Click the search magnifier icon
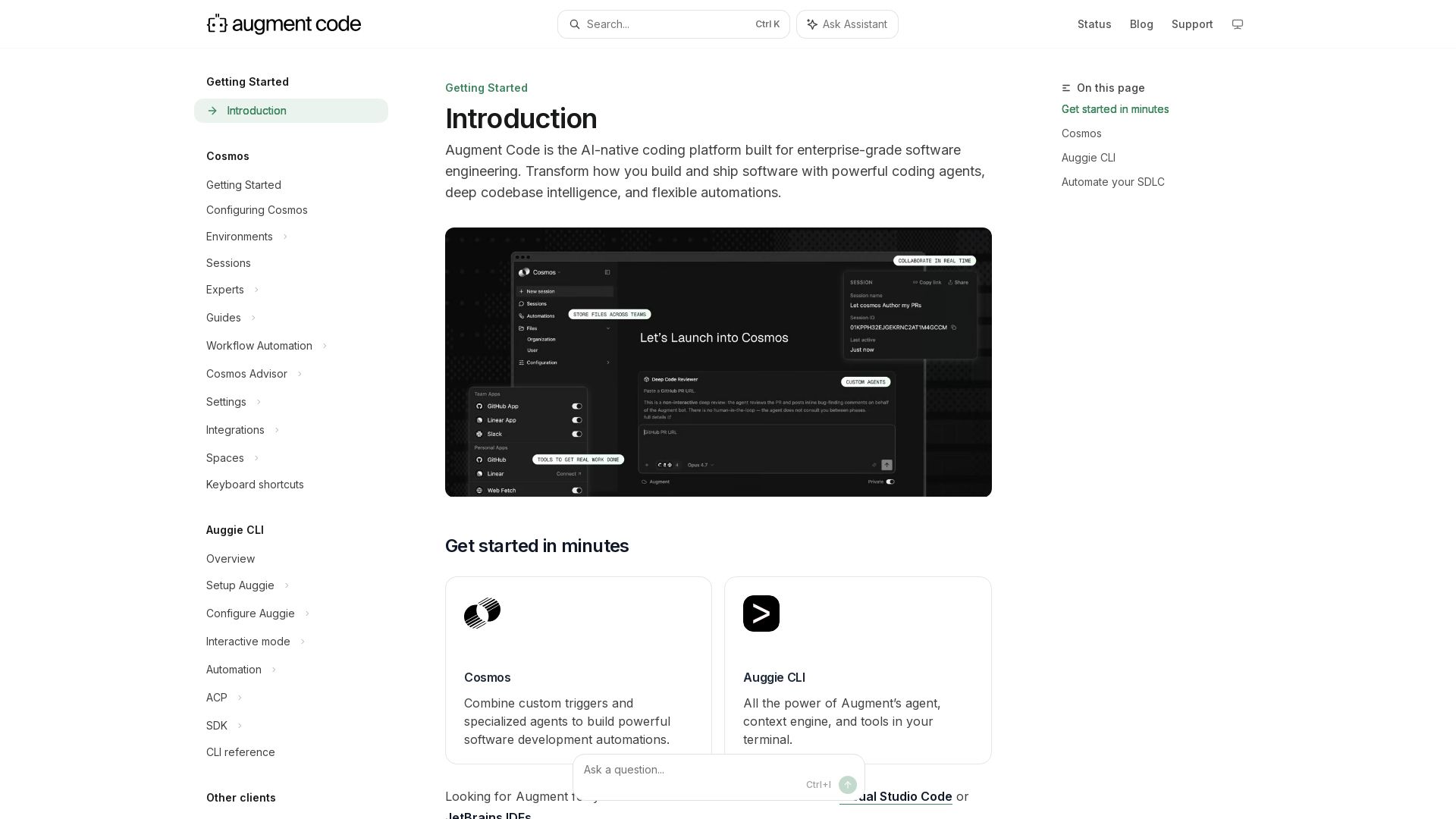The width and height of the screenshot is (1456, 819). (575, 24)
